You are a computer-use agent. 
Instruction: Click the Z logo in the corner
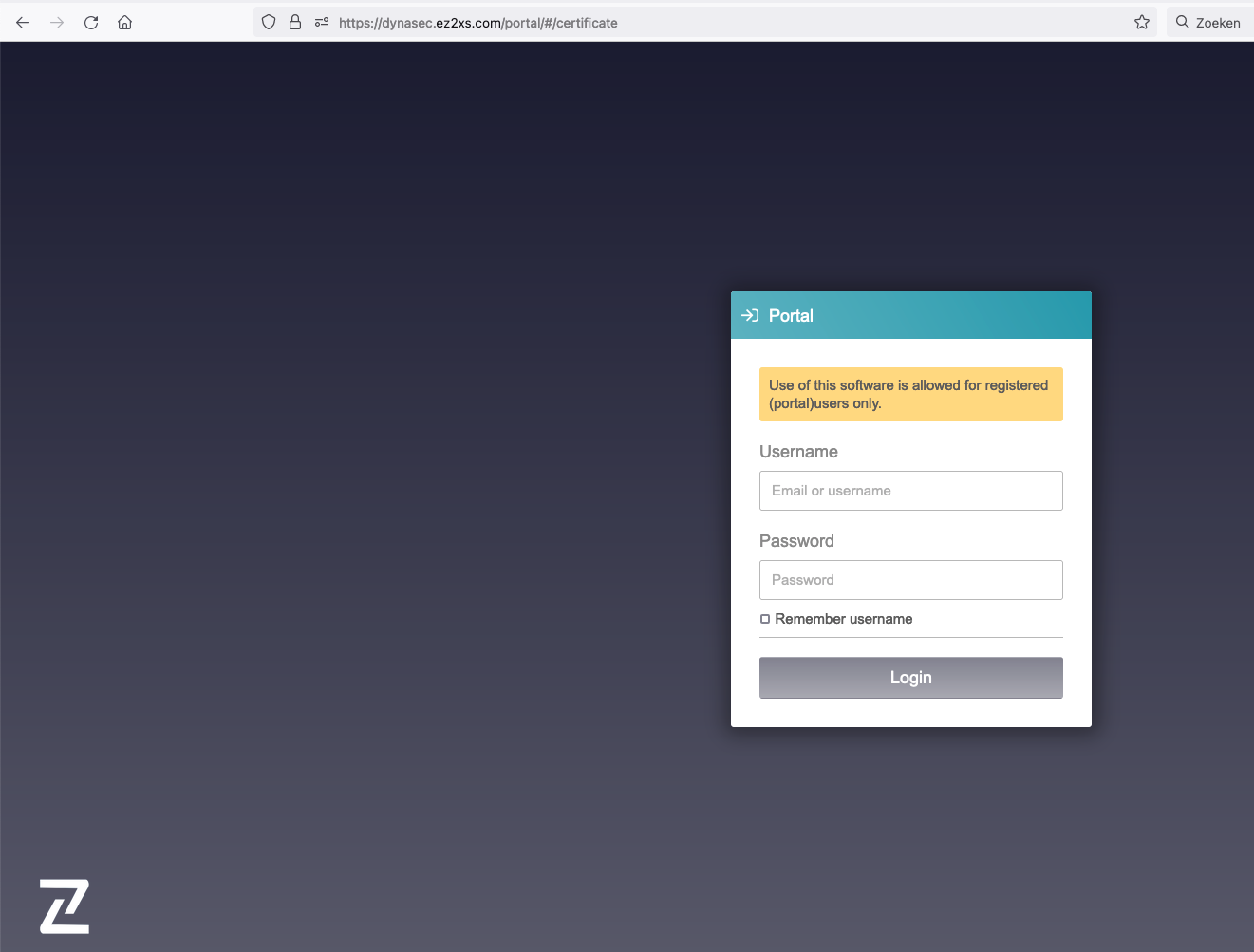point(65,906)
